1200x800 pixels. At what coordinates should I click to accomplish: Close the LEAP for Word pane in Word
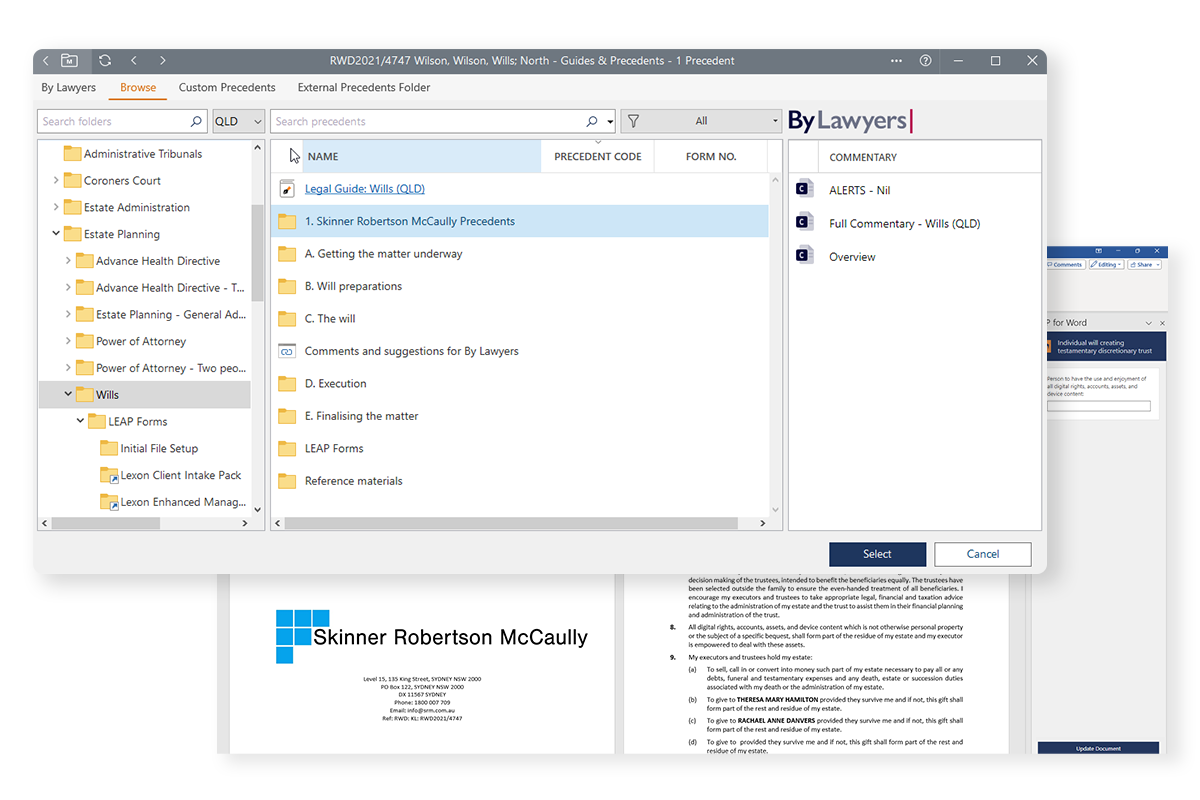tap(1162, 323)
